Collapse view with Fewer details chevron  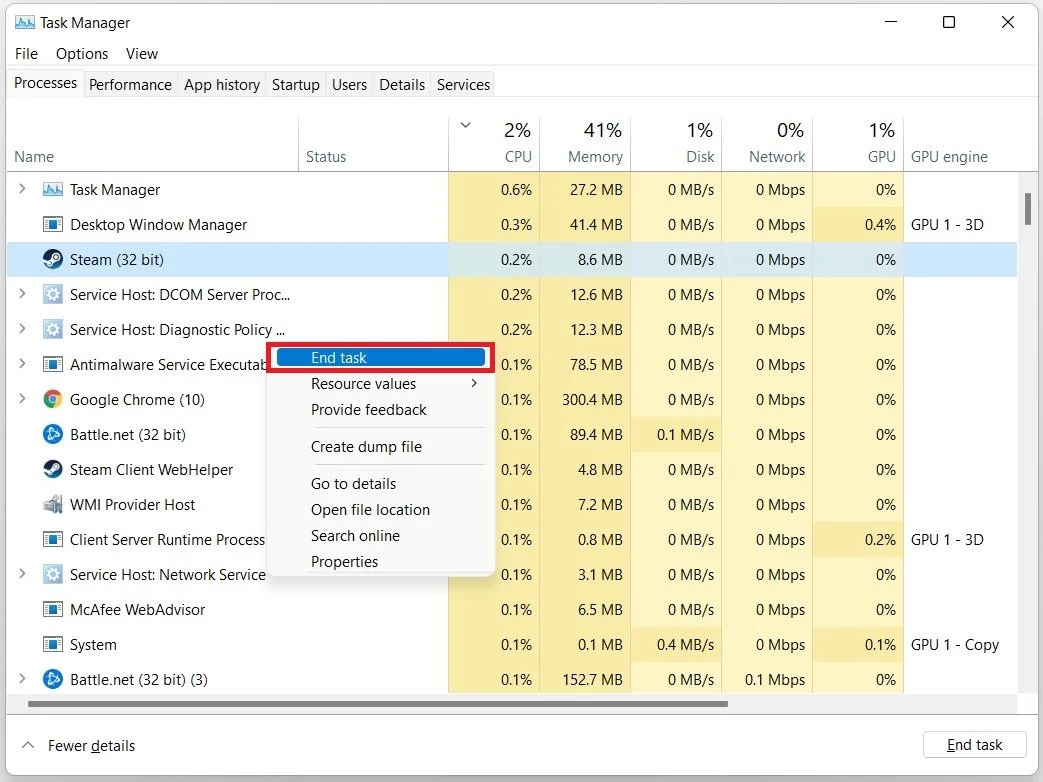point(27,745)
